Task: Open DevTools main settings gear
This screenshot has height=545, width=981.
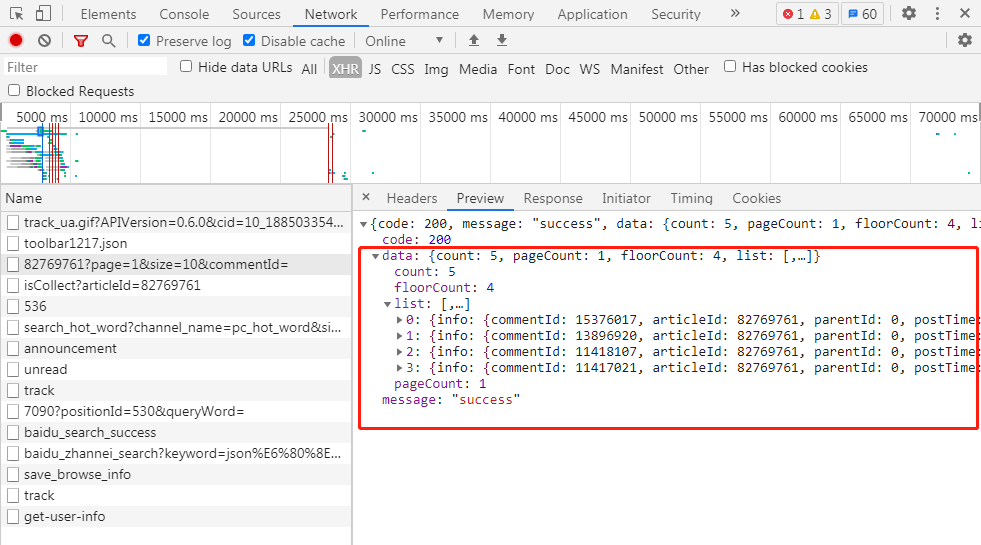Action: (x=908, y=13)
